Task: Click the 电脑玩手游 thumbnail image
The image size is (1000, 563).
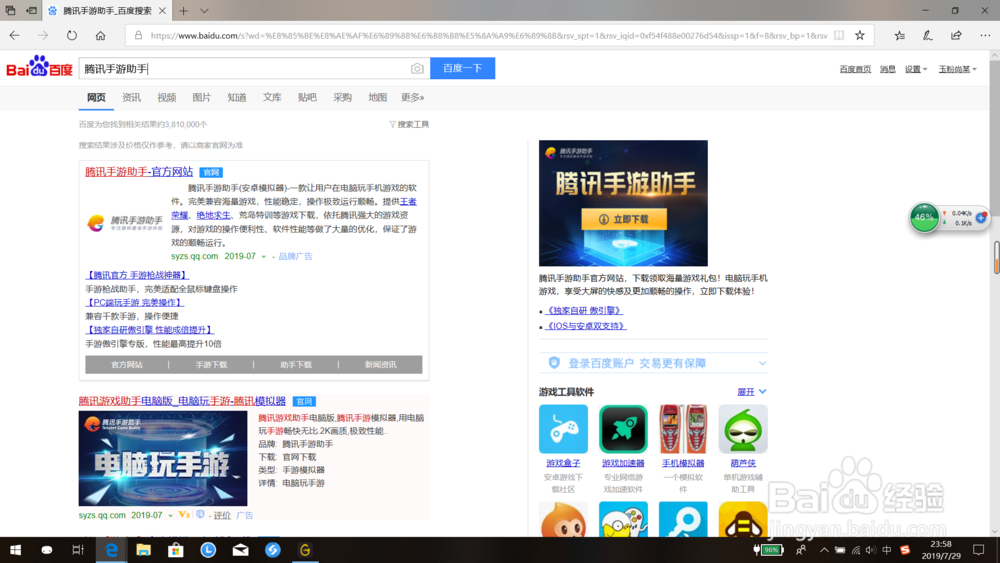Action: [x=163, y=458]
